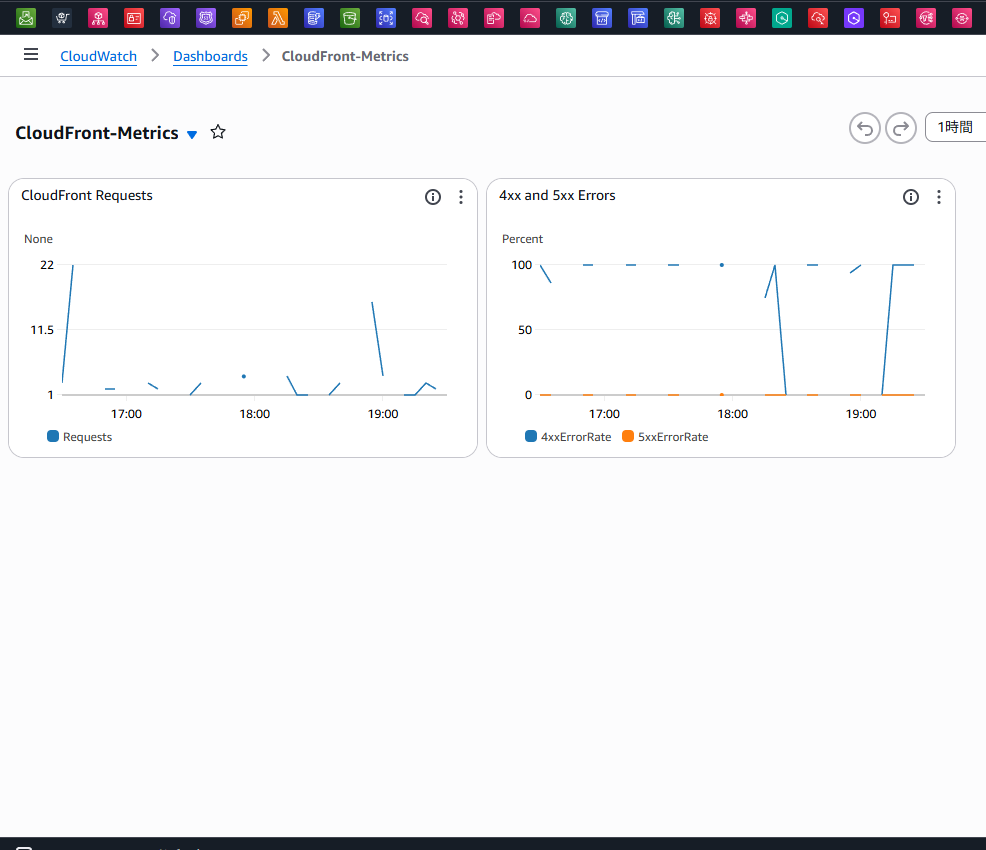
Task: Open the red IAM ID-card shortcut icon
Action: pyautogui.click(x=134, y=18)
